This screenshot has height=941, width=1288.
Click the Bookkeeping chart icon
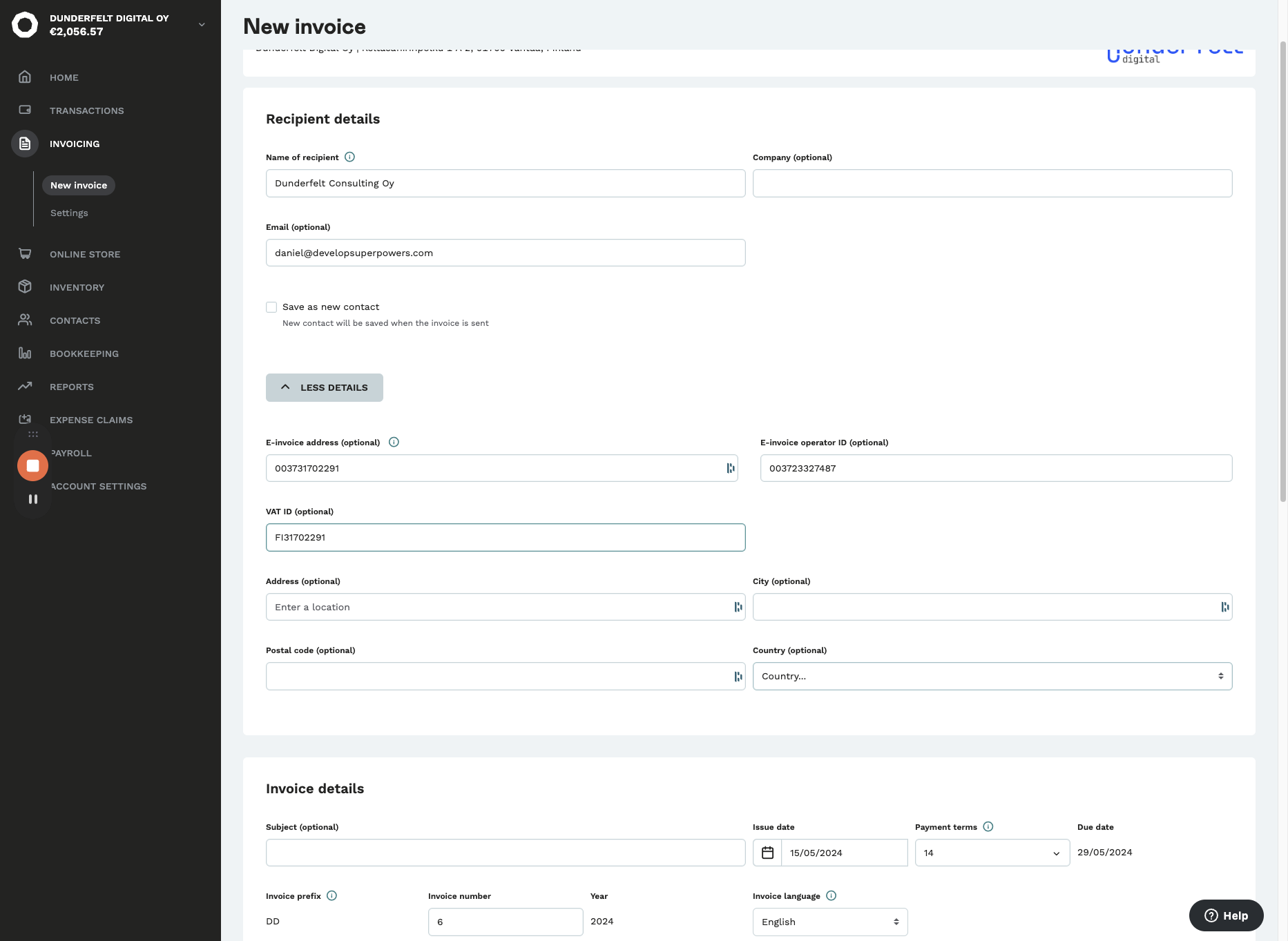click(25, 353)
